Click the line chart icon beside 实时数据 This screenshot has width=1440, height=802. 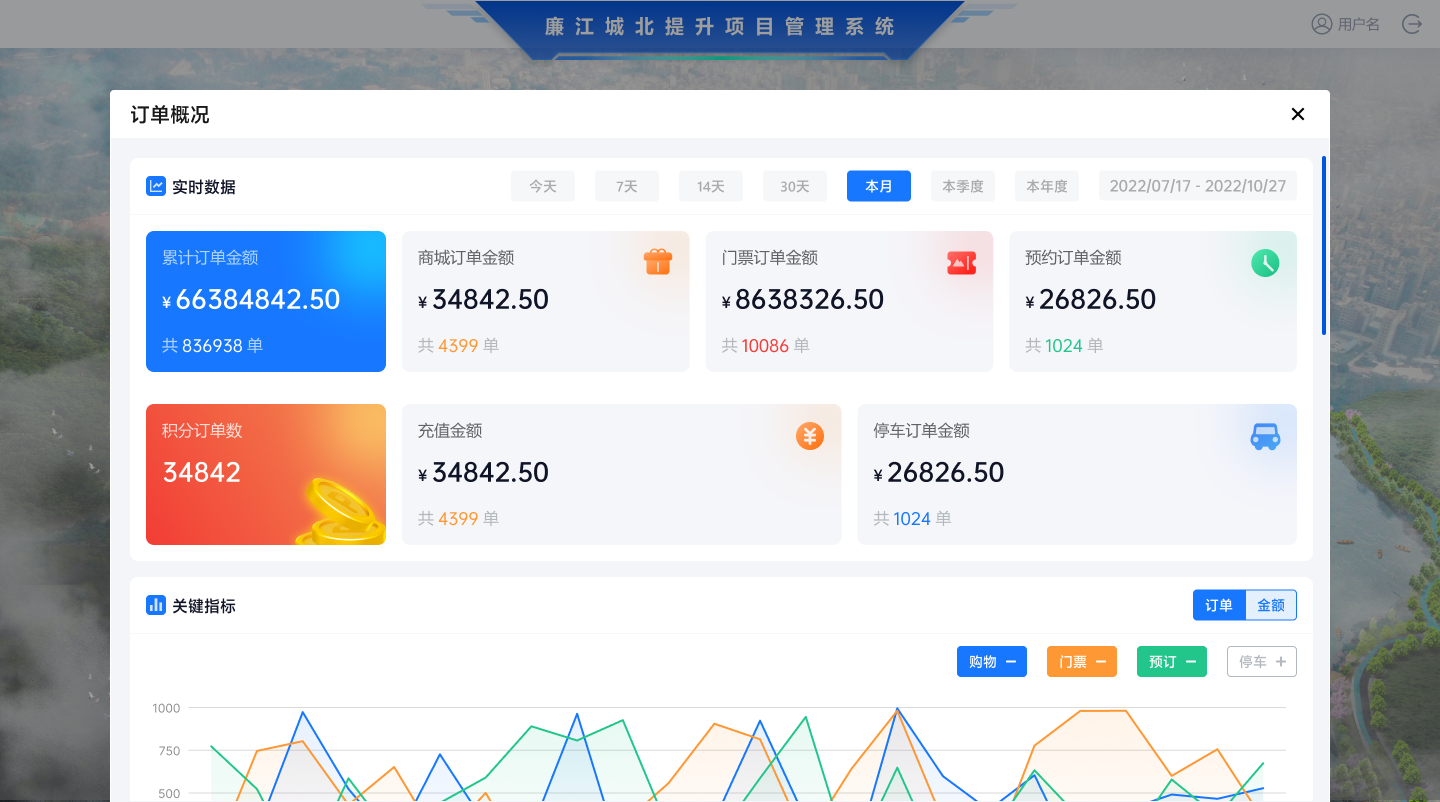click(x=156, y=186)
